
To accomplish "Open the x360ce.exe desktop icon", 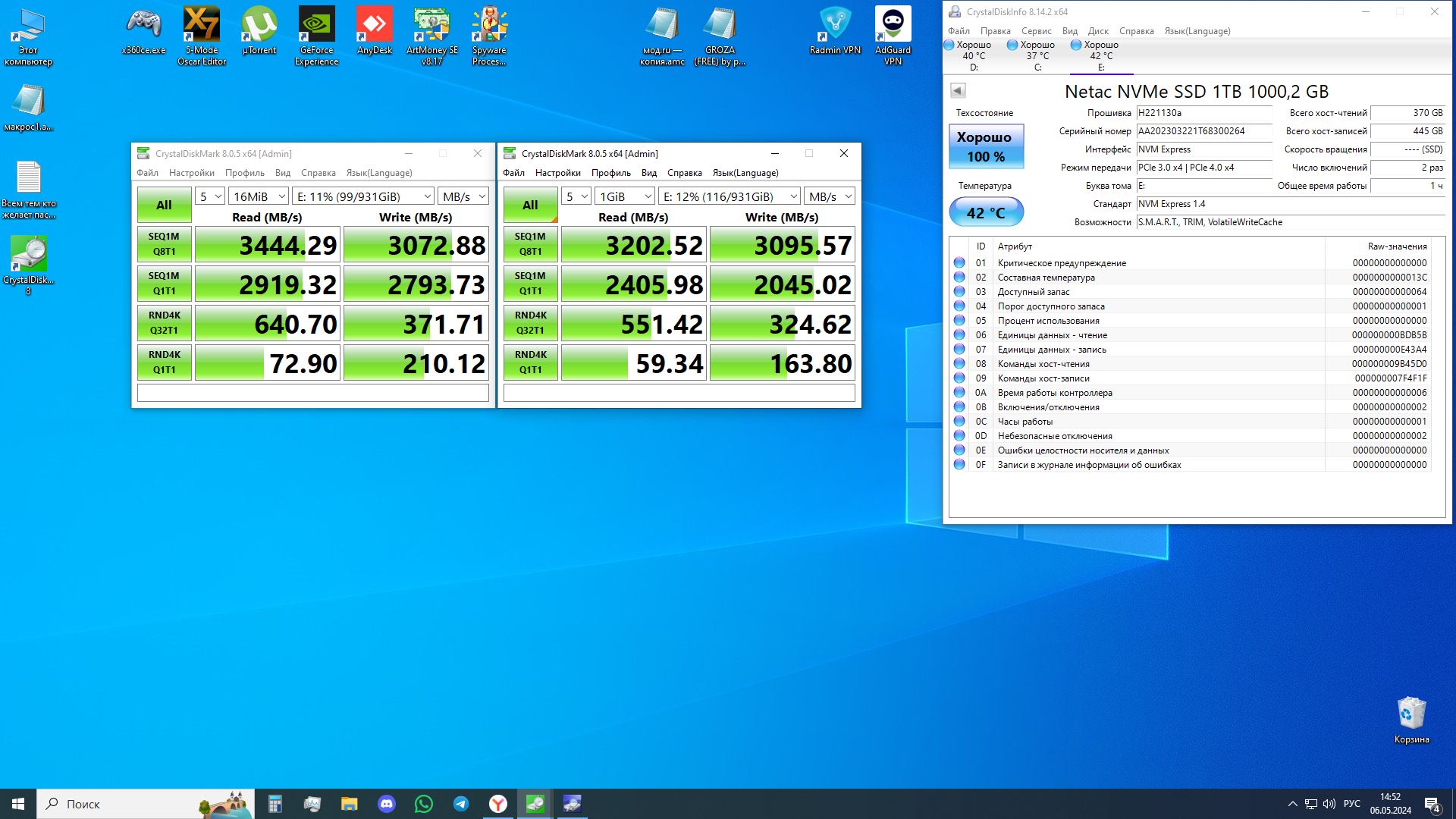I will 143,31.
